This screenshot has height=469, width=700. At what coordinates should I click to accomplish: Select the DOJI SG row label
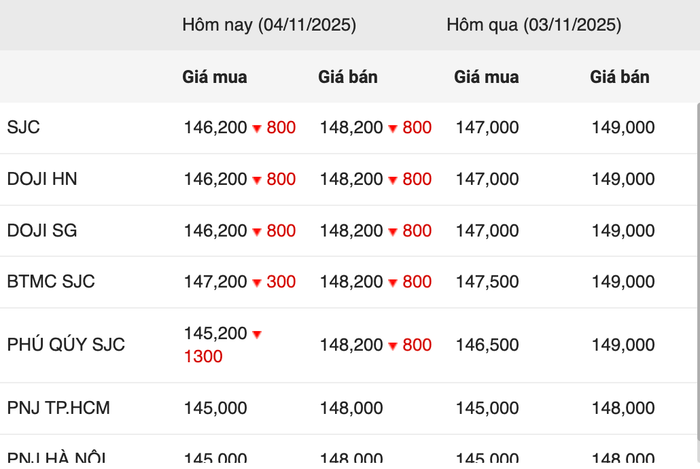point(42,231)
